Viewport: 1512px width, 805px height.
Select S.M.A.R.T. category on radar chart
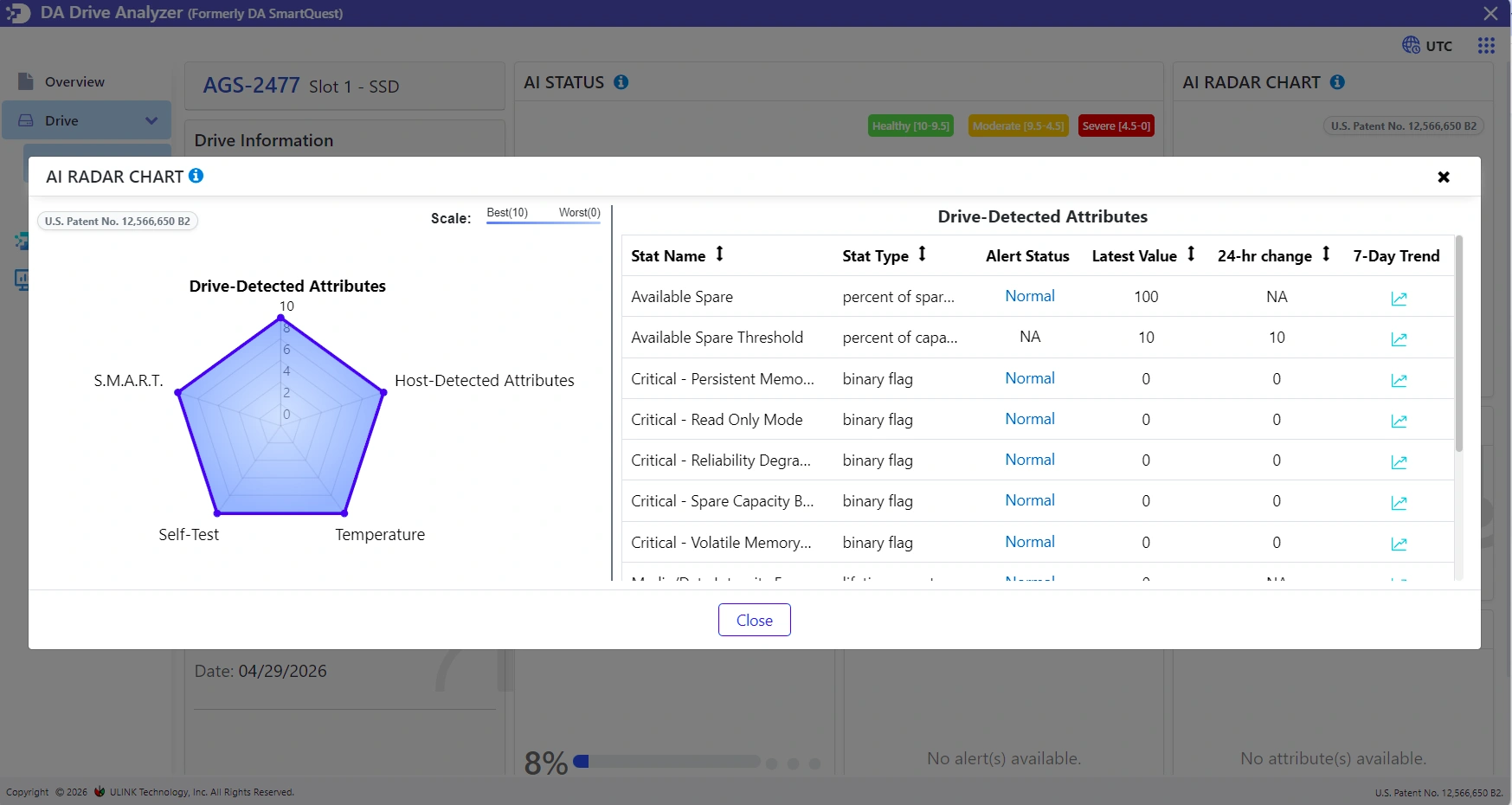tap(128, 380)
